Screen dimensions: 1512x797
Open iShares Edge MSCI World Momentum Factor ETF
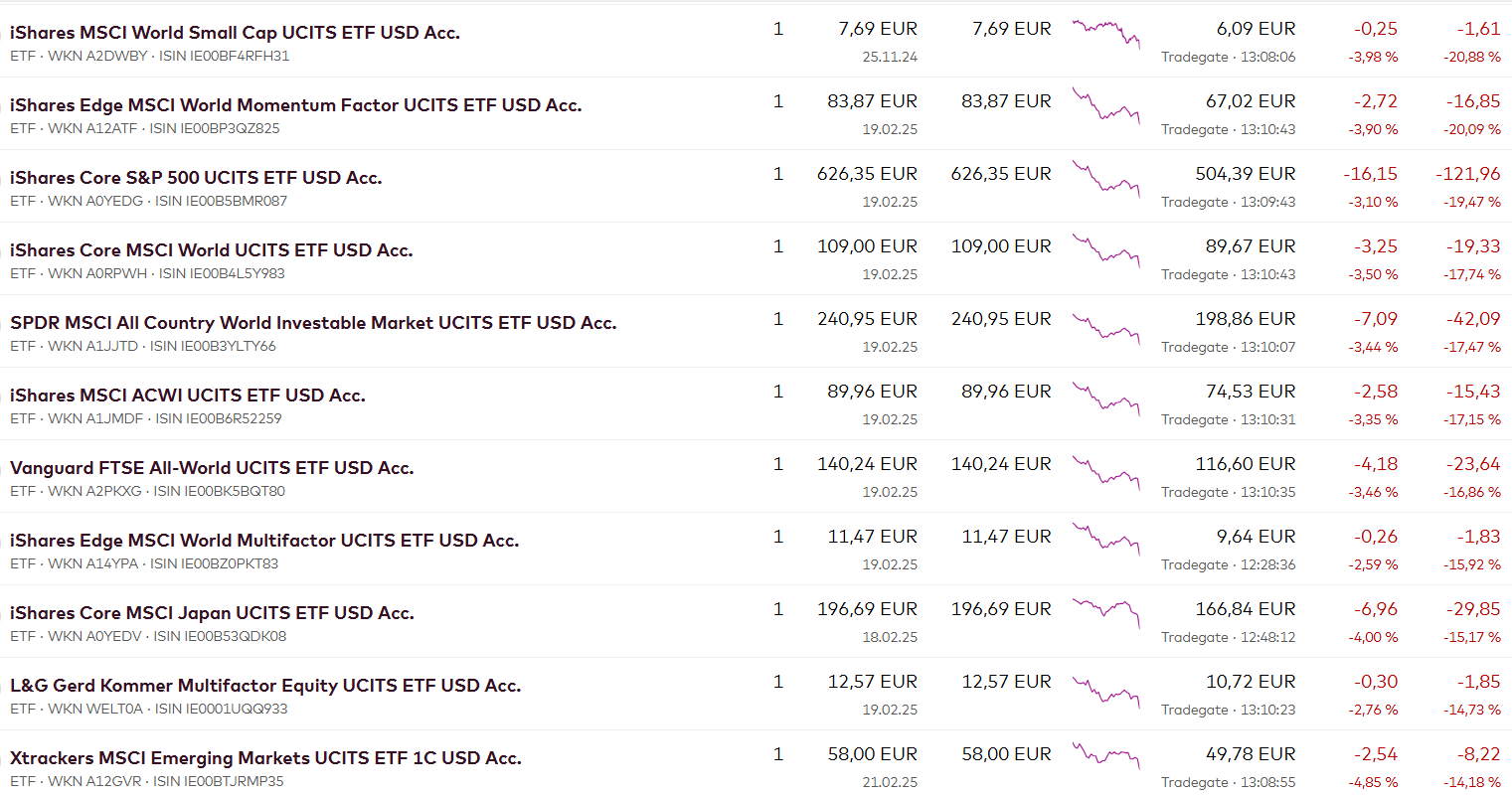coord(295,105)
